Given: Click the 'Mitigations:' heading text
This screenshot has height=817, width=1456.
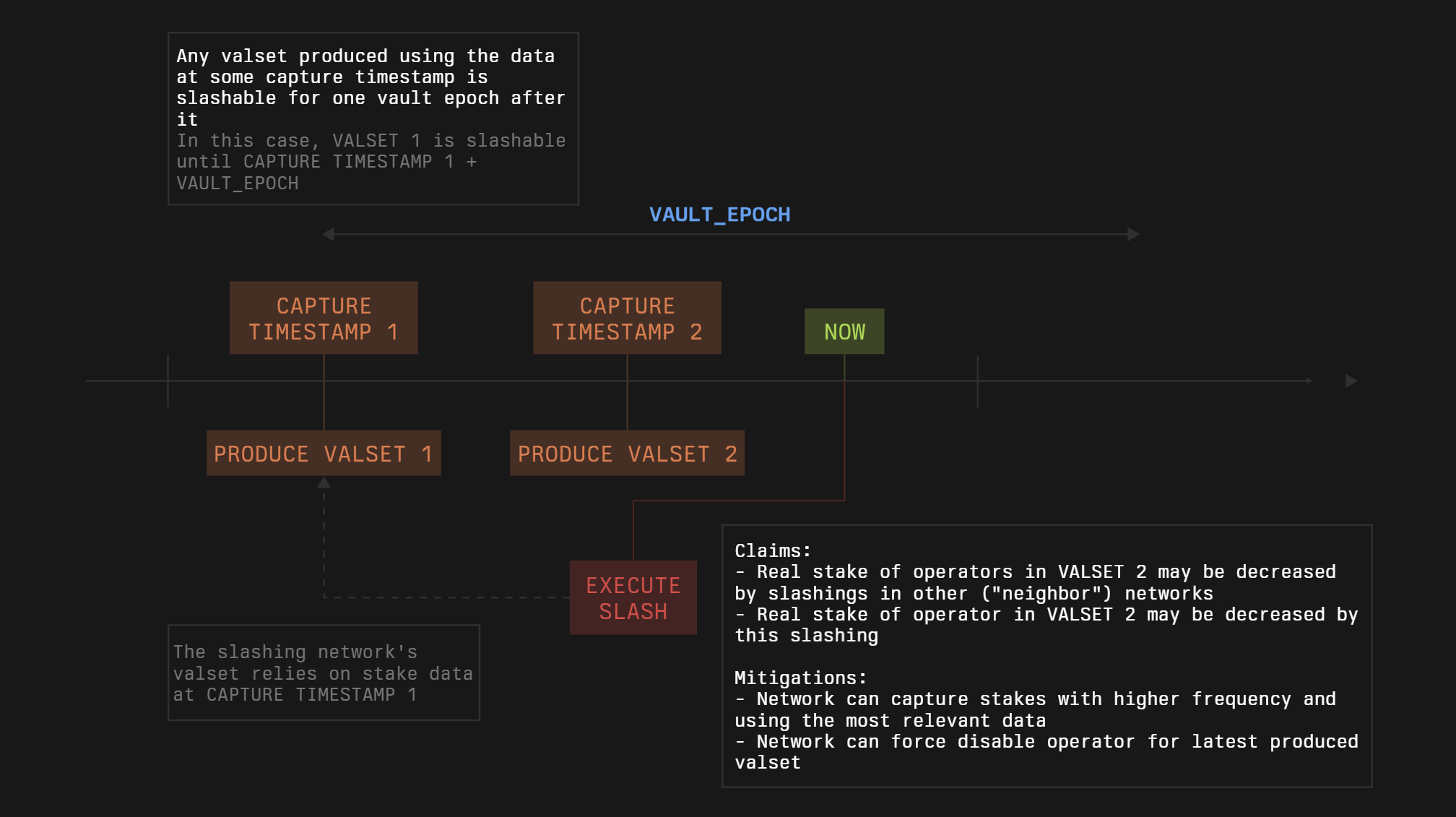Looking at the screenshot, I should pyautogui.click(x=800, y=678).
